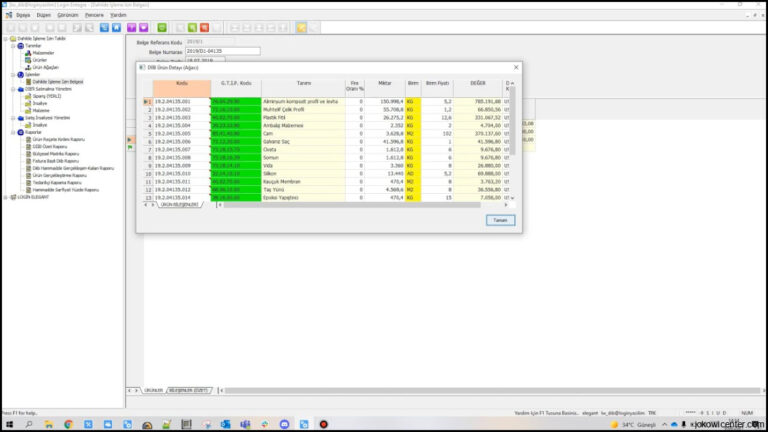
Task: Click the green toolbar icon
Action: pos(163,27)
